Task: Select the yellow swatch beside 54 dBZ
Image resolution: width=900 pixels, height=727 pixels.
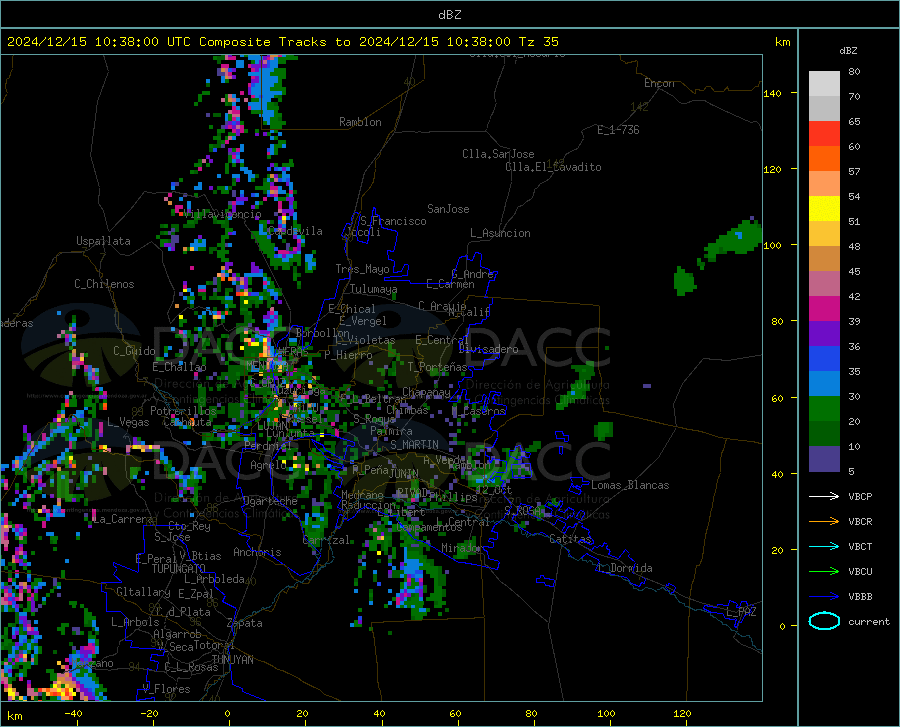Action: point(824,209)
